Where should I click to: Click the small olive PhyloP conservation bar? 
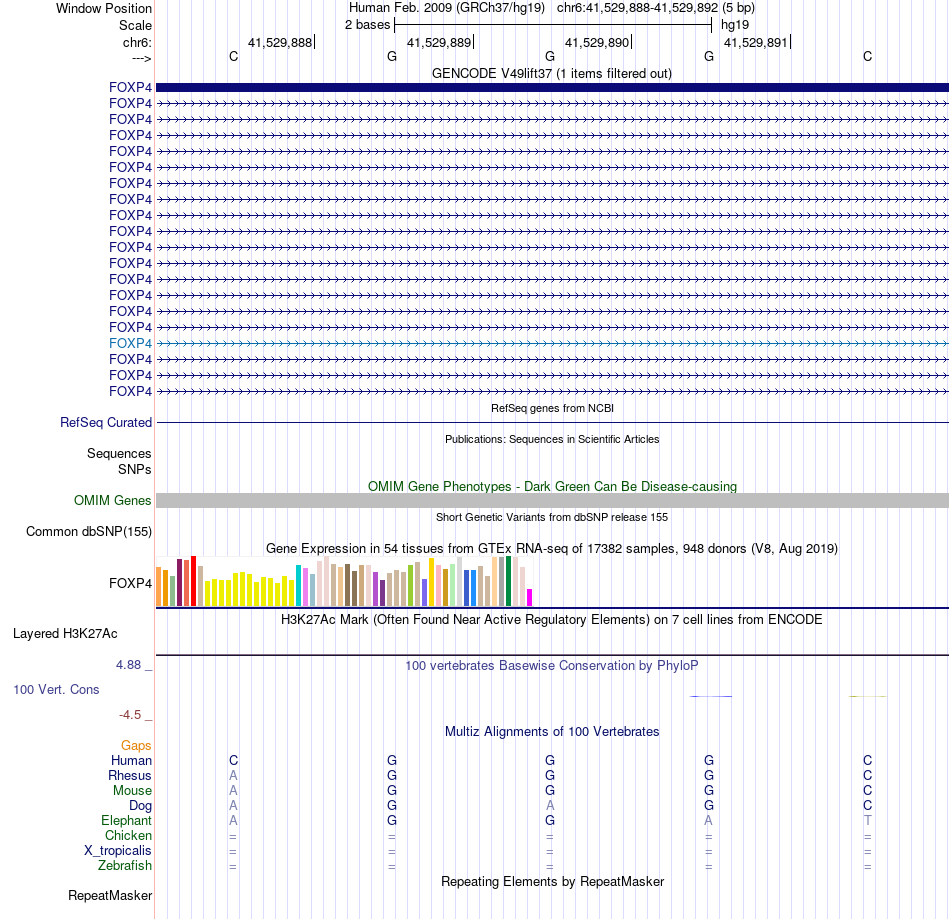(x=868, y=696)
